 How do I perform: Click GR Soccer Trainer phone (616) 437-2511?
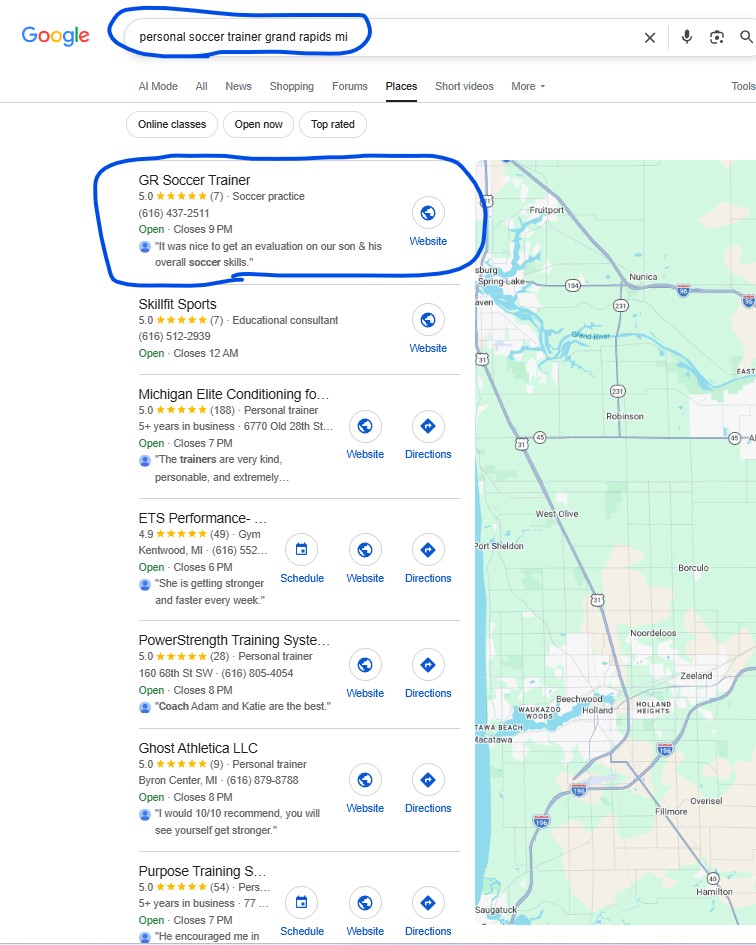[174, 213]
